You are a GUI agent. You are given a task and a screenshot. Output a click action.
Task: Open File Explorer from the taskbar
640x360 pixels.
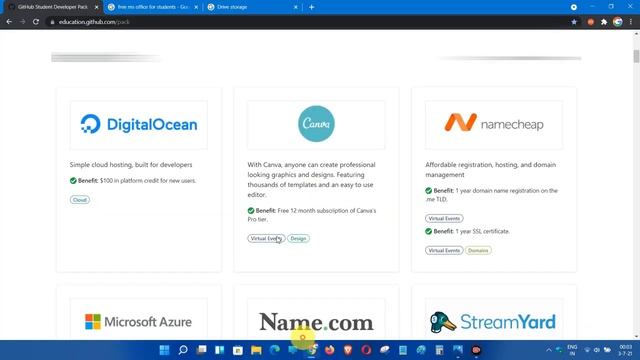256,350
